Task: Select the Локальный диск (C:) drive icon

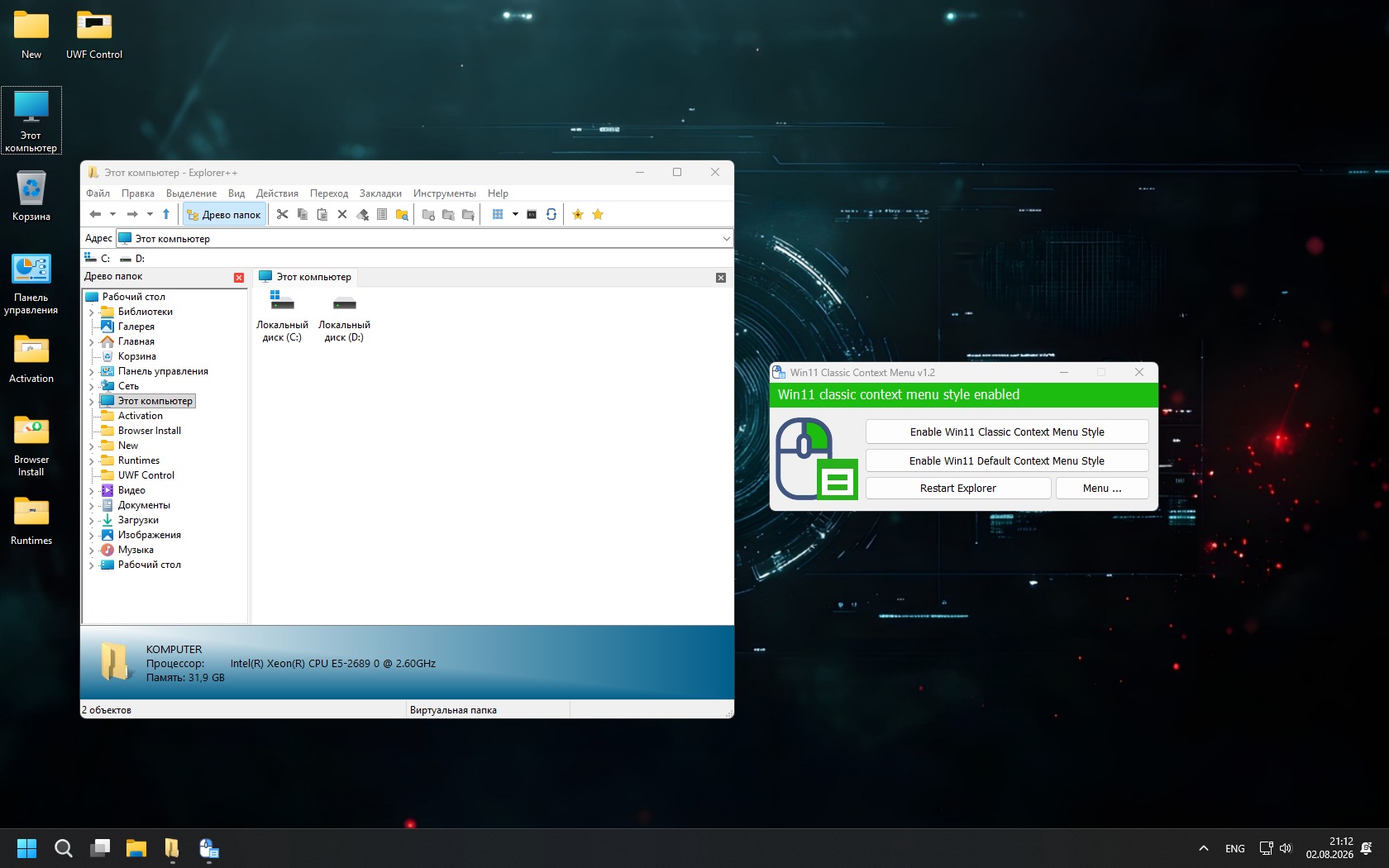Action: pyautogui.click(x=282, y=317)
